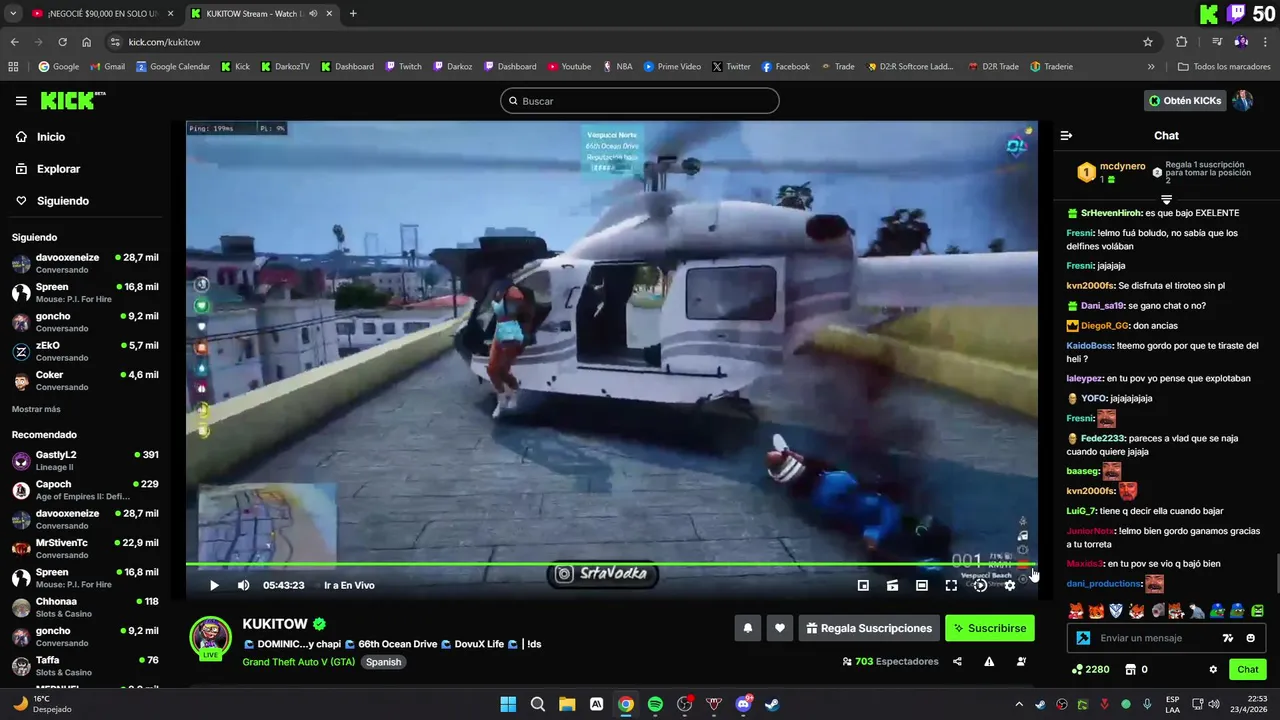Open chat settings gear icon
The image size is (1280, 720).
[x=1213, y=669]
